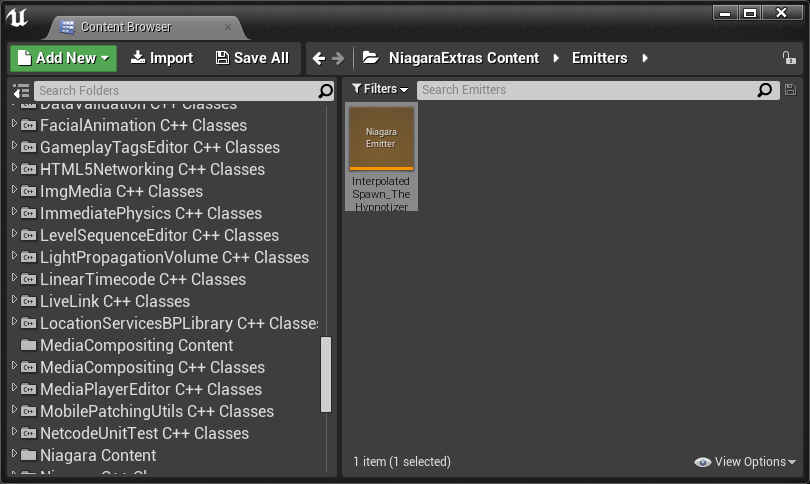Select ImmediatePhysics C++ Classes row
This screenshot has height=484, width=810.
[x=165, y=213]
